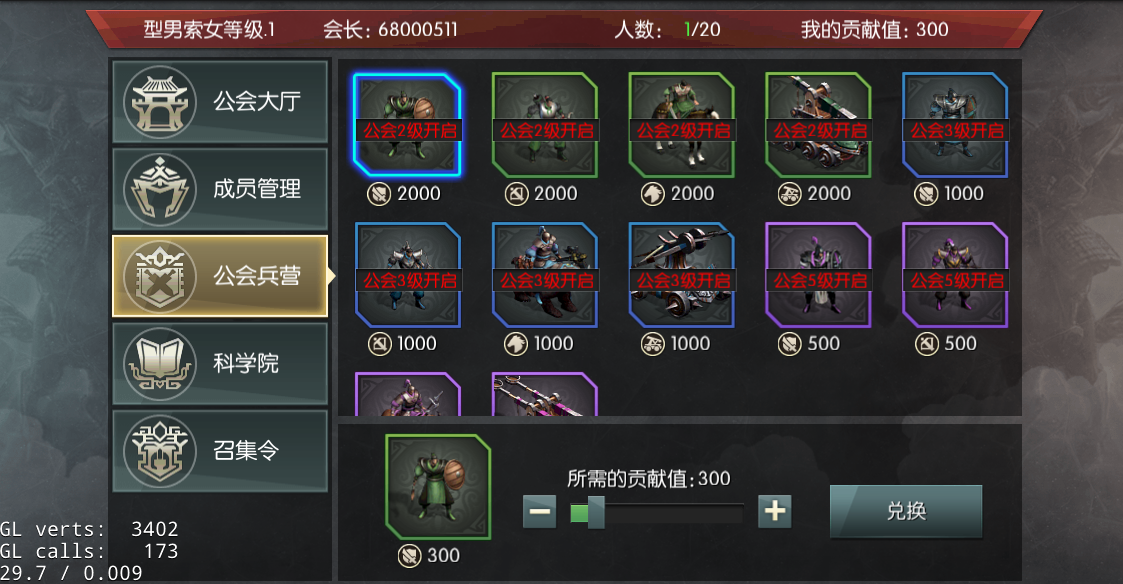Select the blue bear cavalry unit card
Viewport: 1123px width, 584px height.
coord(544,275)
